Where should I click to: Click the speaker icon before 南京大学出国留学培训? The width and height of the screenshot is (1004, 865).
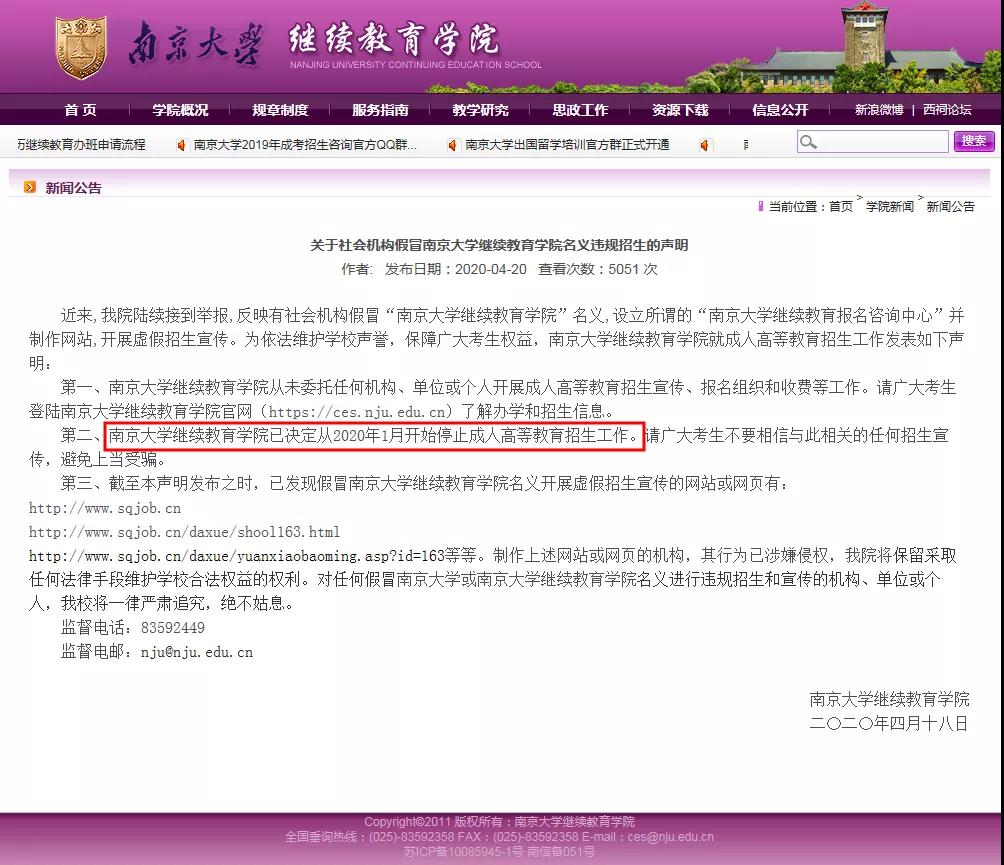tap(453, 145)
